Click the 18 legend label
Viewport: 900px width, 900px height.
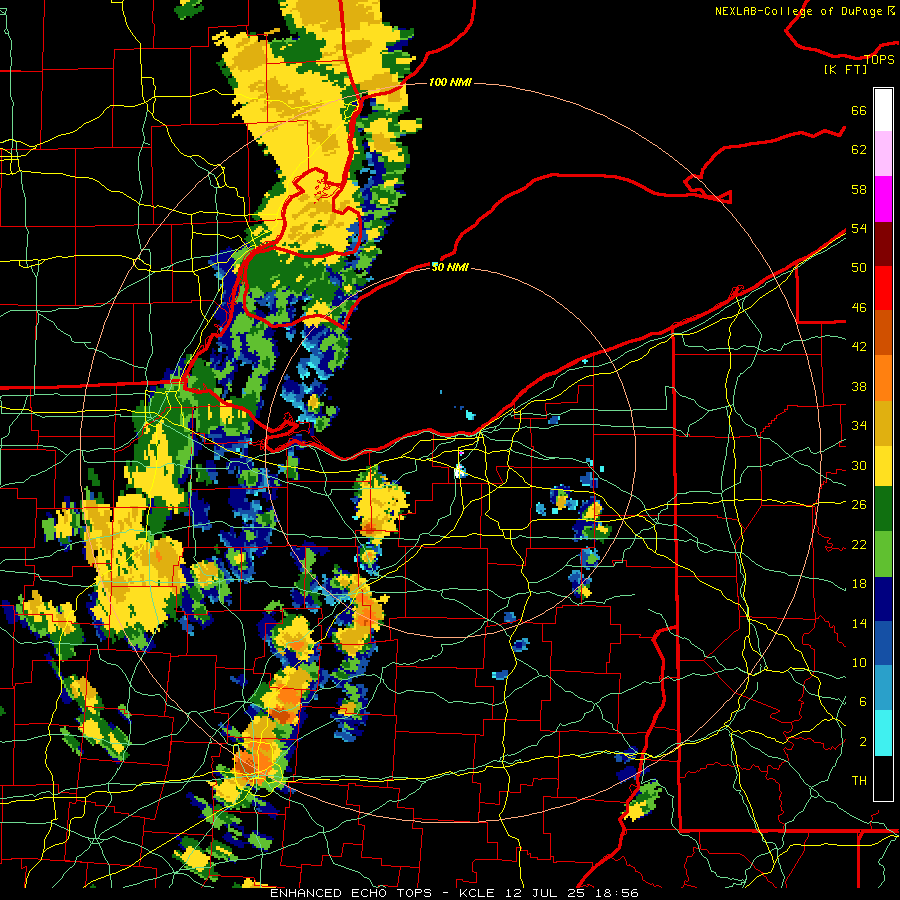point(859,584)
